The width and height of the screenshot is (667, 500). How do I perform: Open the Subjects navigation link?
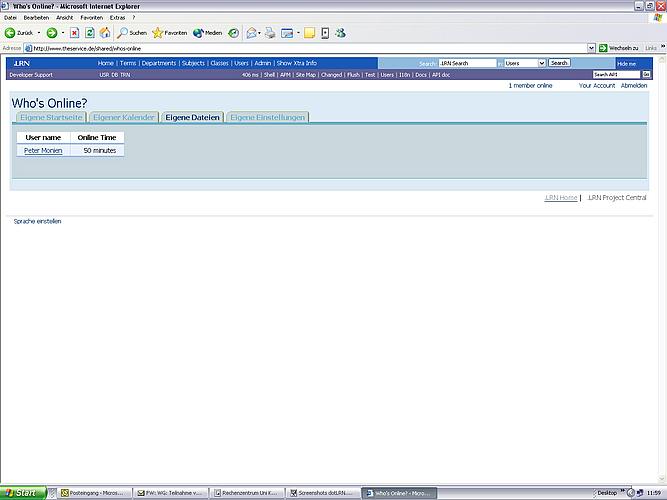click(193, 63)
